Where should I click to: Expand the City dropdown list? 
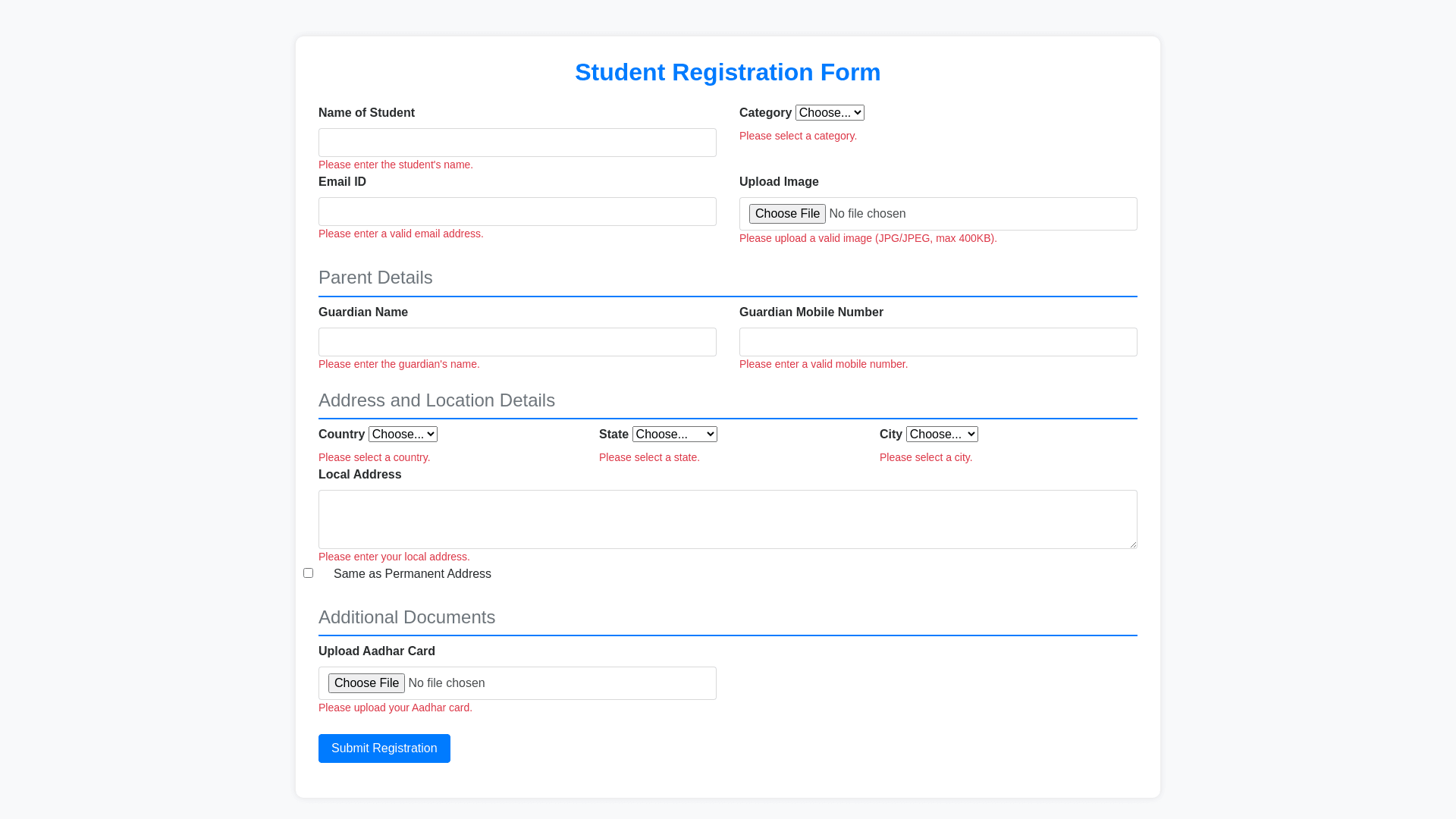941,435
